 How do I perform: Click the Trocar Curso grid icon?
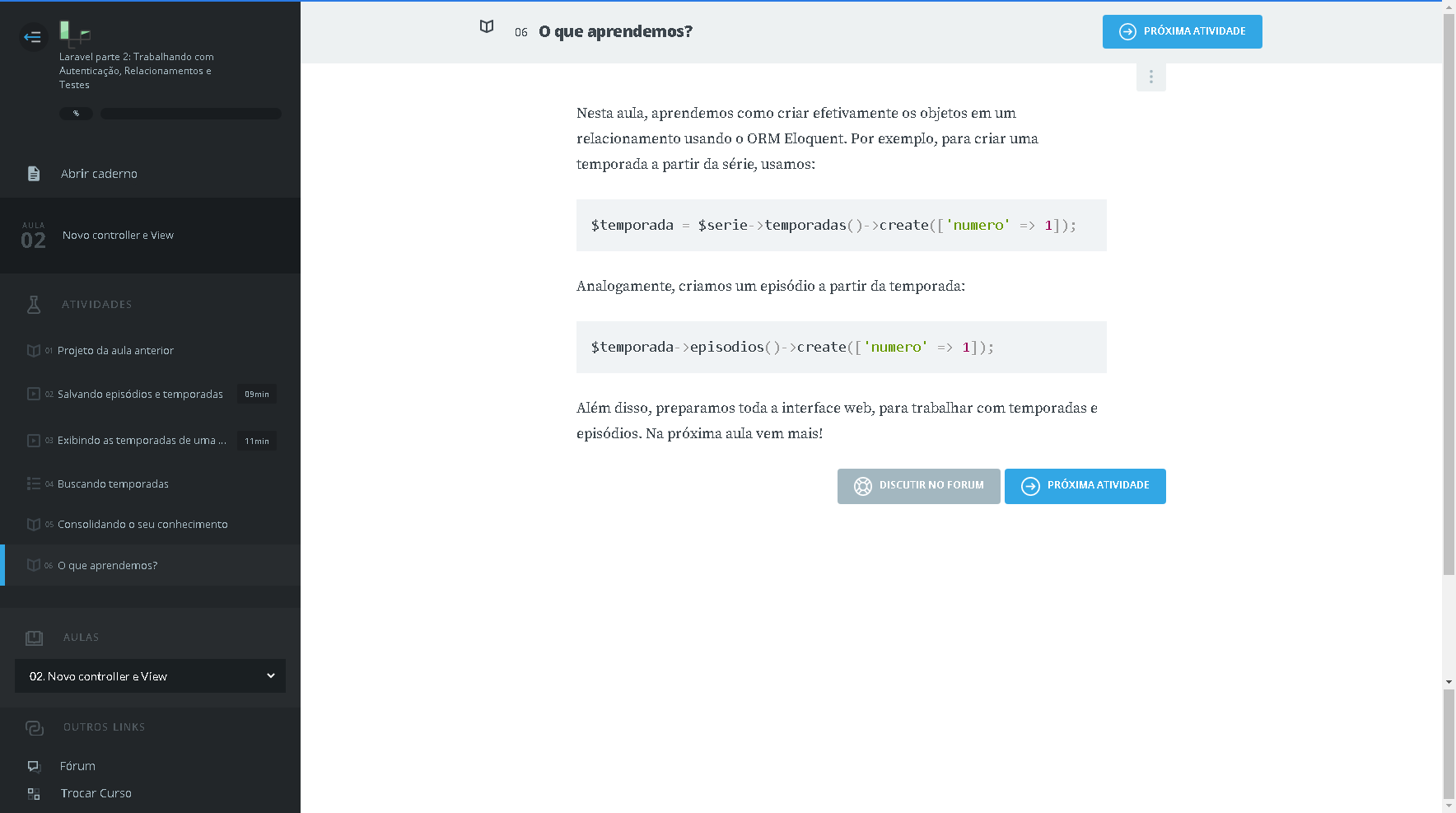click(34, 794)
